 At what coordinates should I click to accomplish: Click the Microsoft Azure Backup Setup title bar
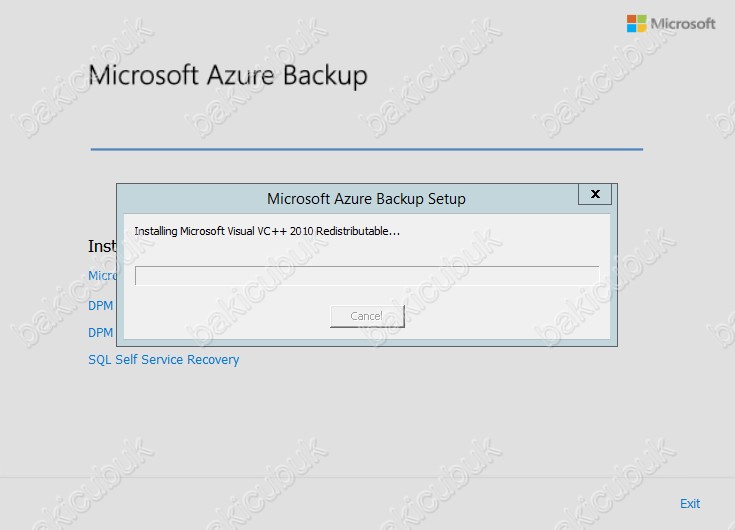tap(347, 199)
